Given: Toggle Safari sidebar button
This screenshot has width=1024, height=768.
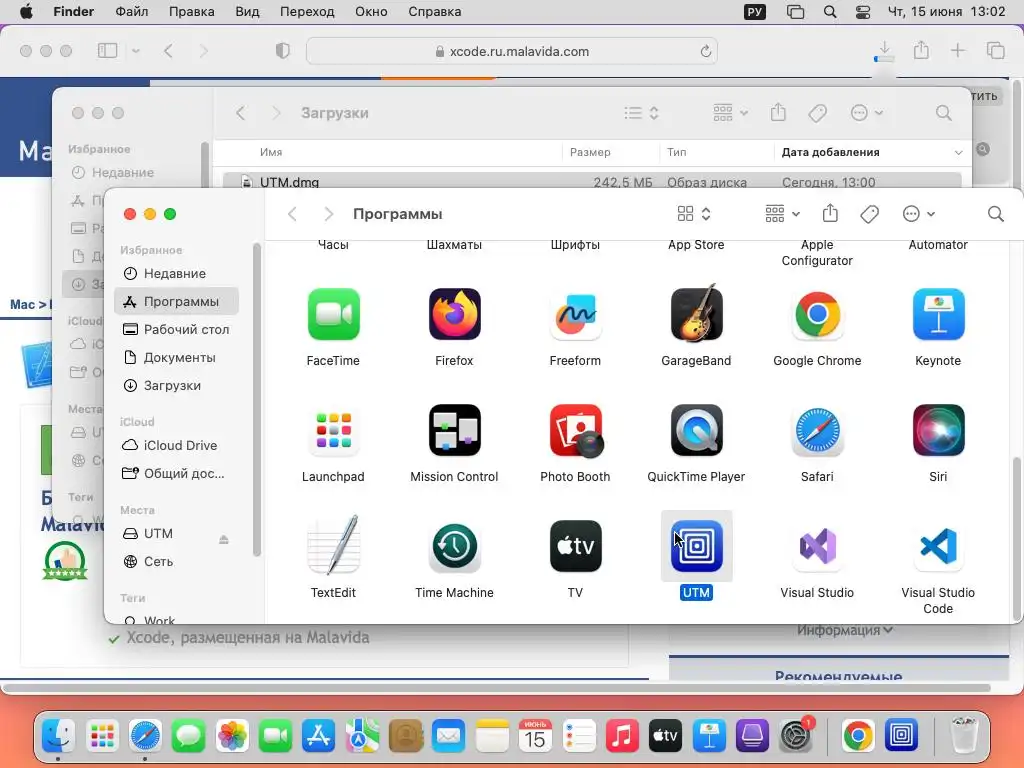Looking at the screenshot, I should [107, 51].
